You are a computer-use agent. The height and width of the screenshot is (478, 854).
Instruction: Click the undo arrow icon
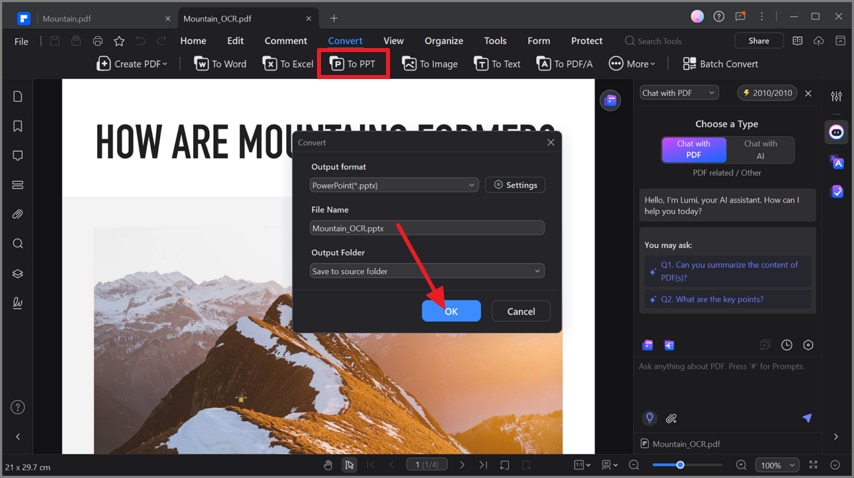point(141,41)
